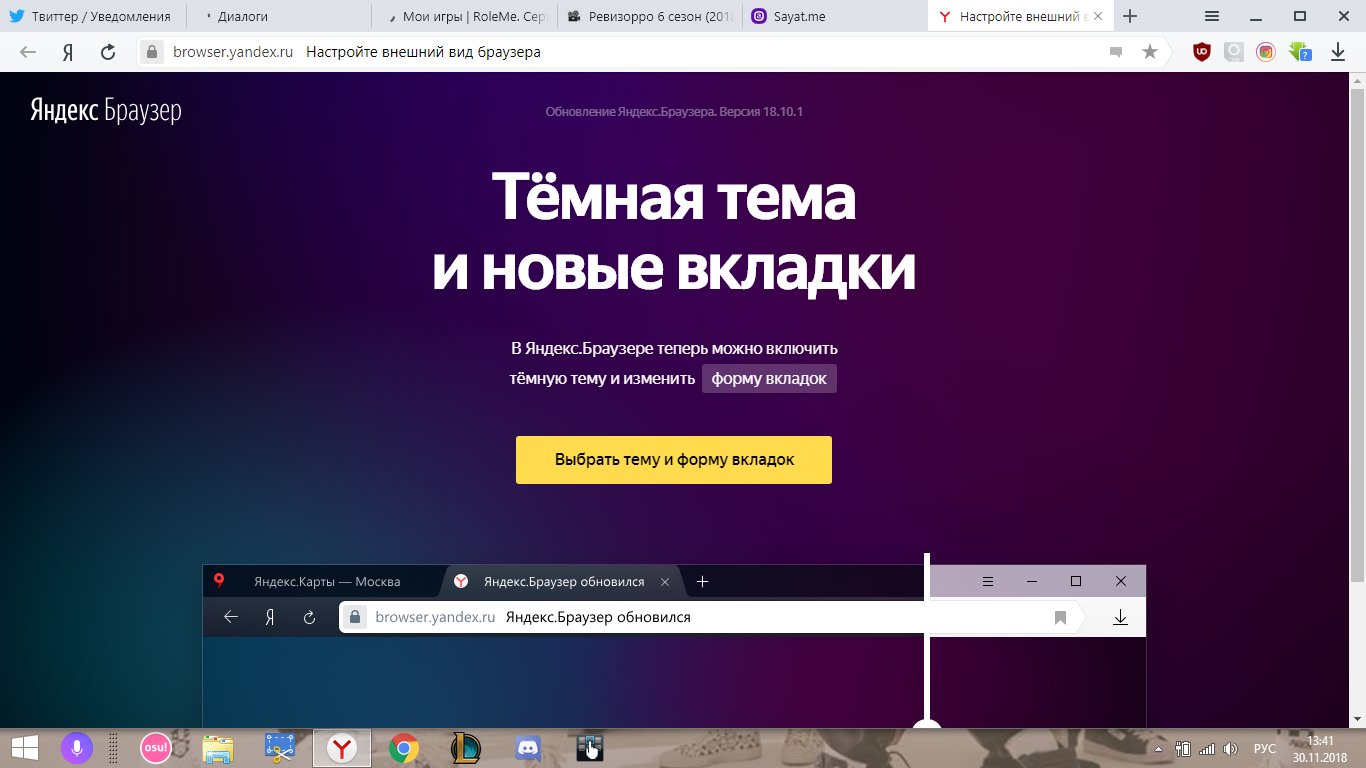Switch to the Диалоги tab

point(278,17)
